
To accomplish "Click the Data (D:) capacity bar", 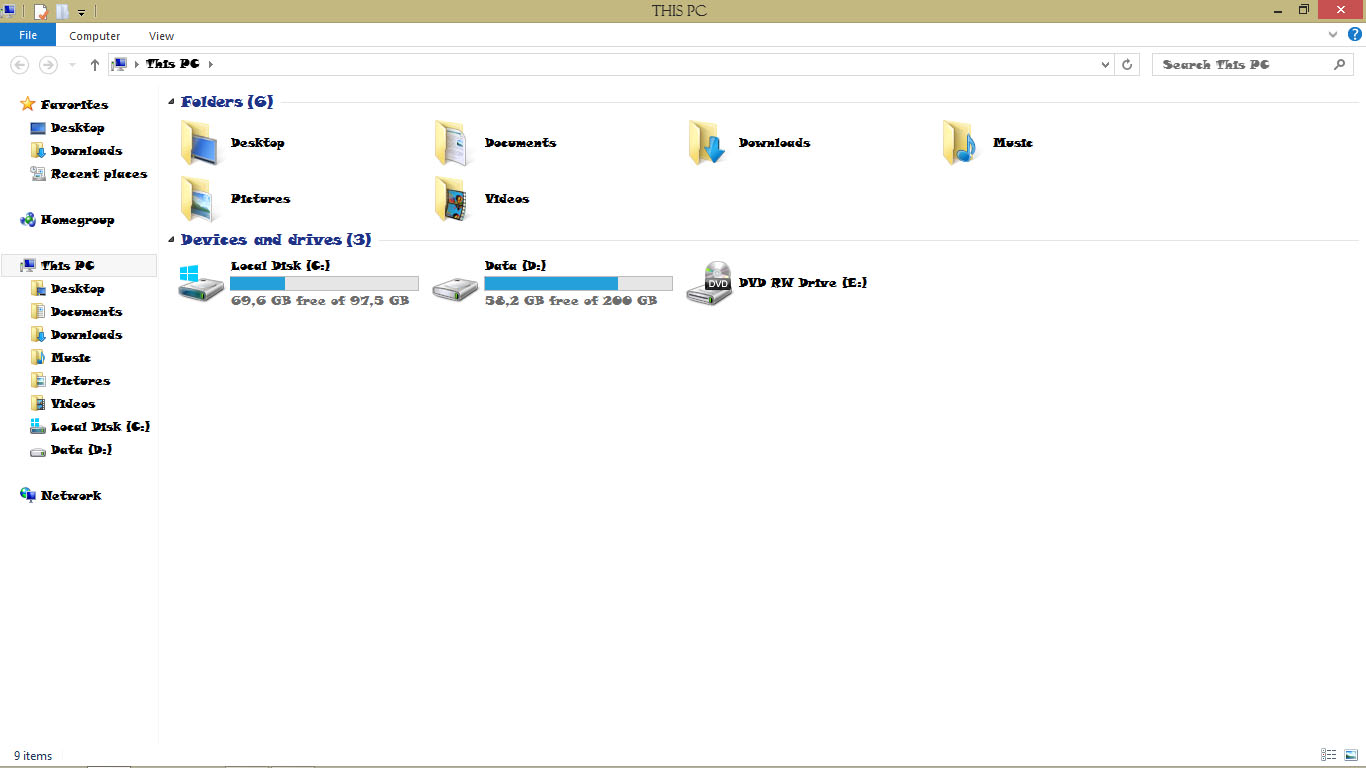I will coord(578,282).
